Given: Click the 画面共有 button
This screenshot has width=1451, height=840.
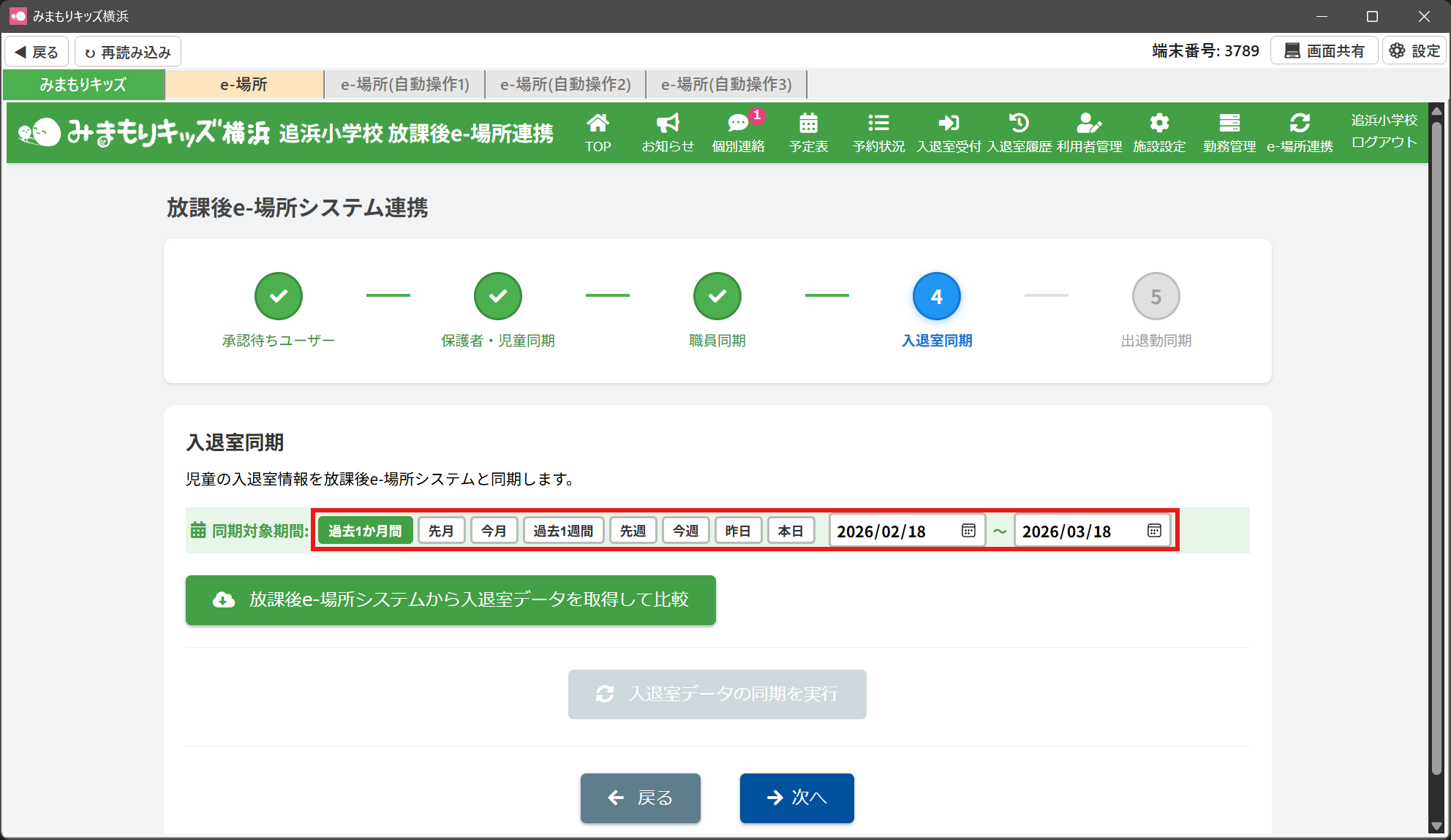Looking at the screenshot, I should point(1324,50).
